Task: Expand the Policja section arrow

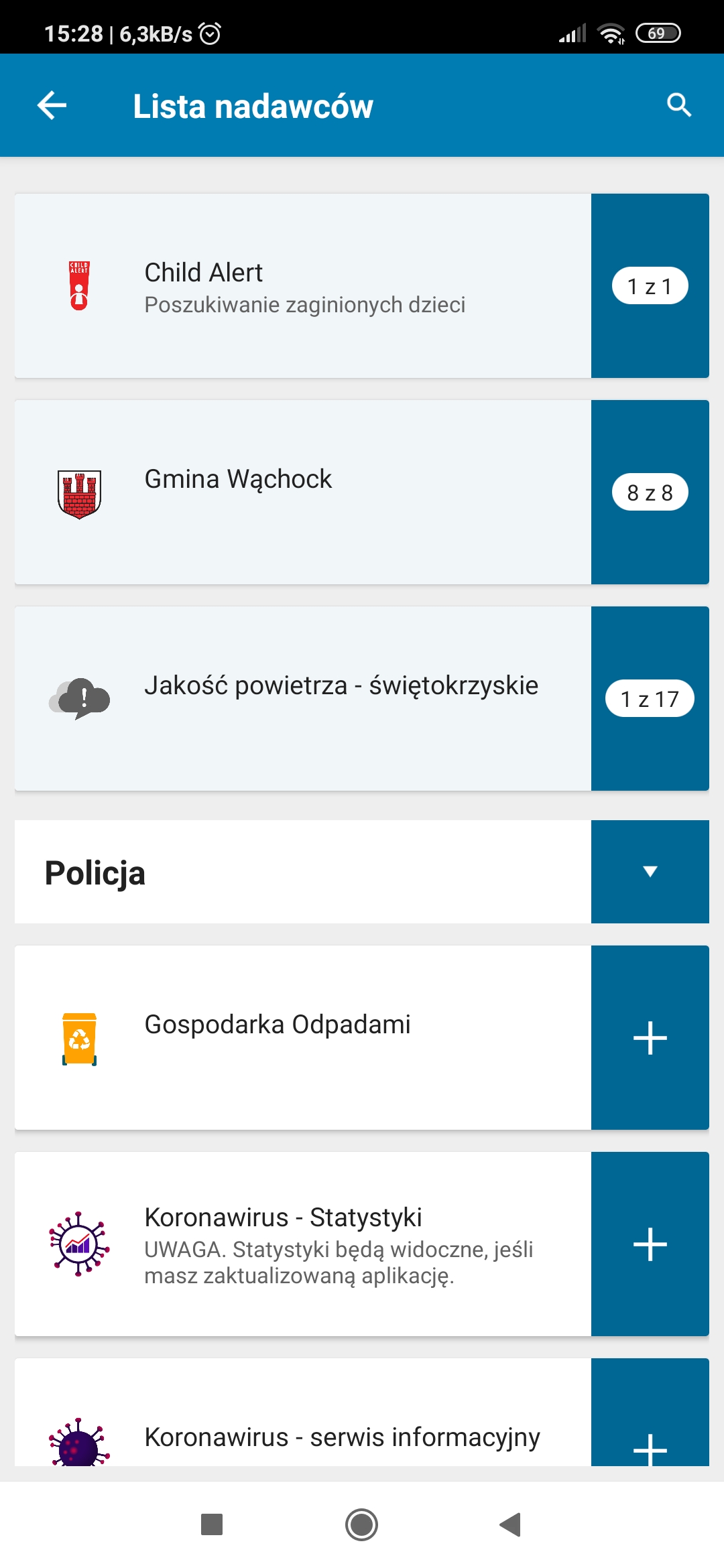Action: pyautogui.click(x=650, y=872)
